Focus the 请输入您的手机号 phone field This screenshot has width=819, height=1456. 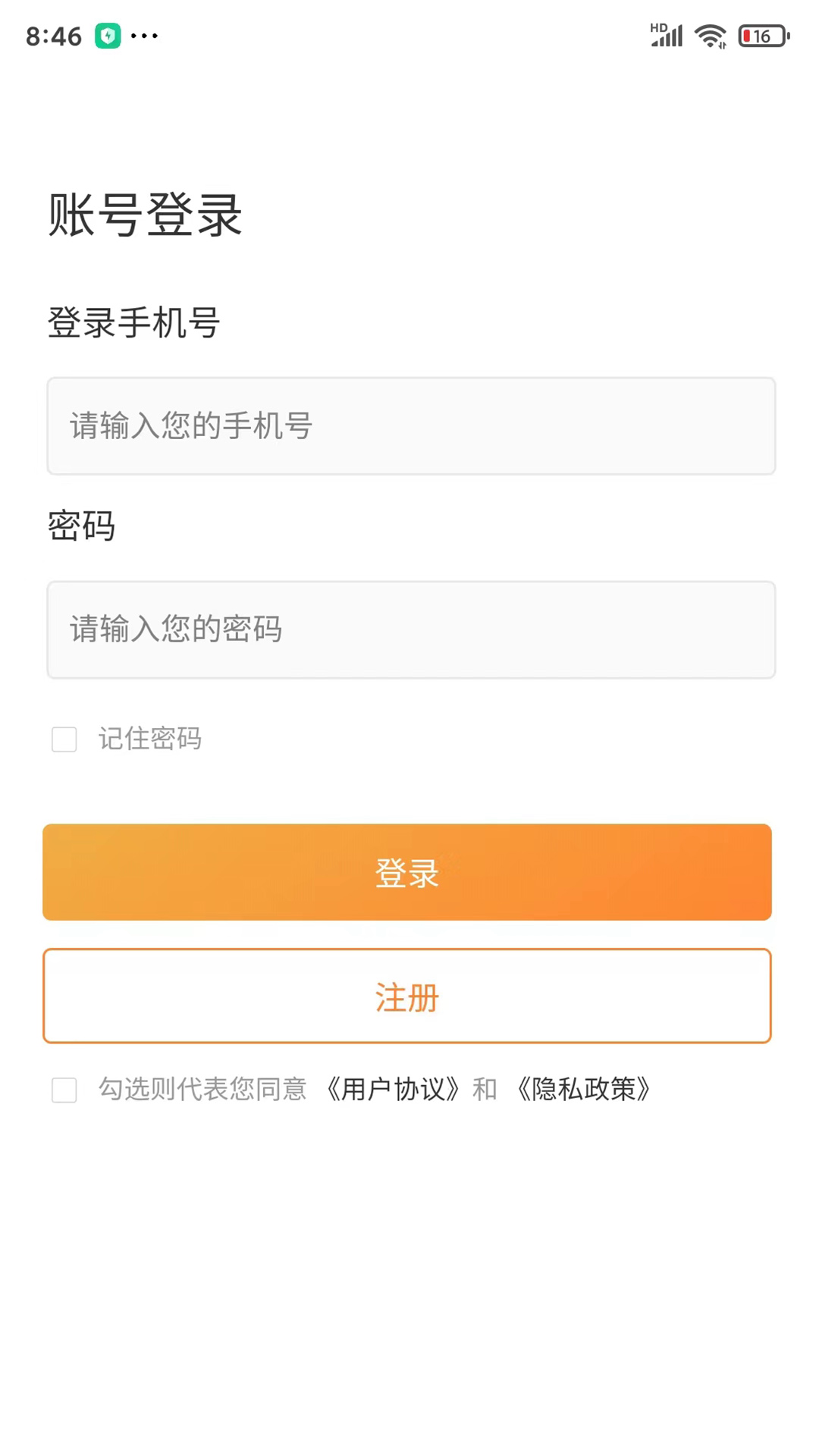click(x=411, y=426)
